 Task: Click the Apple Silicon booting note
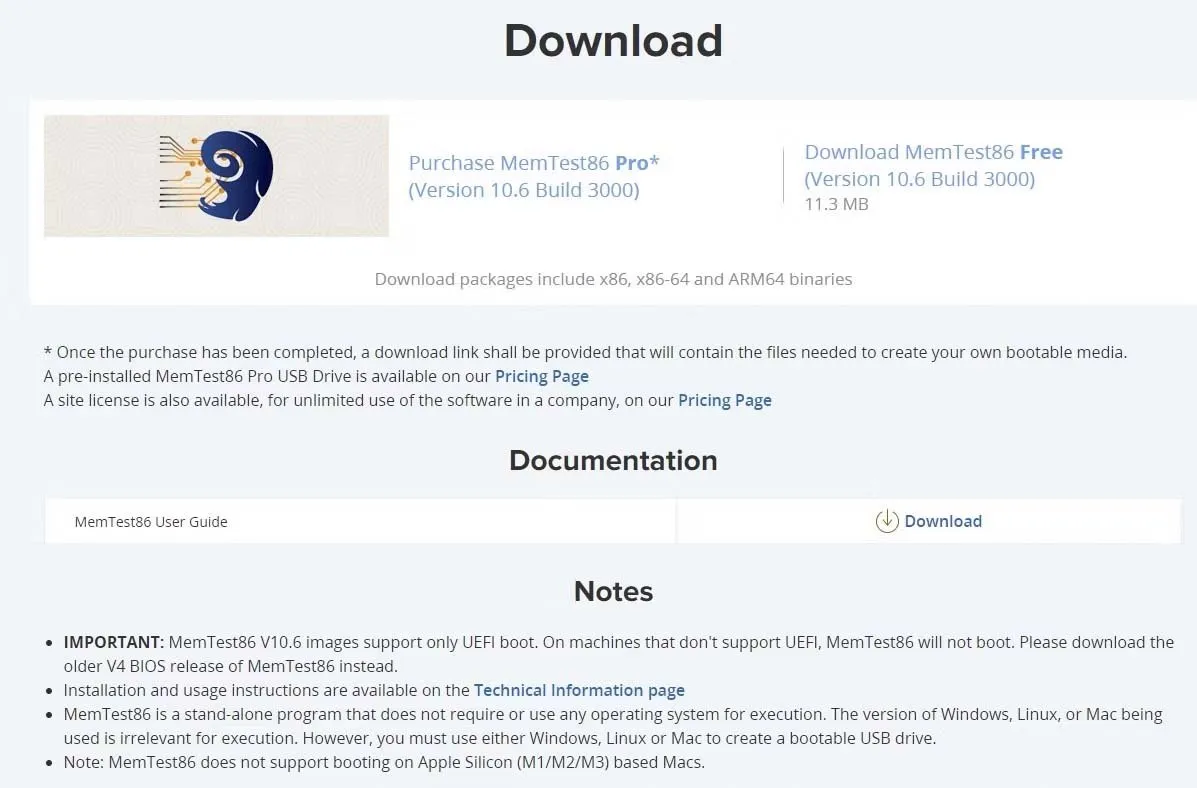tap(384, 762)
